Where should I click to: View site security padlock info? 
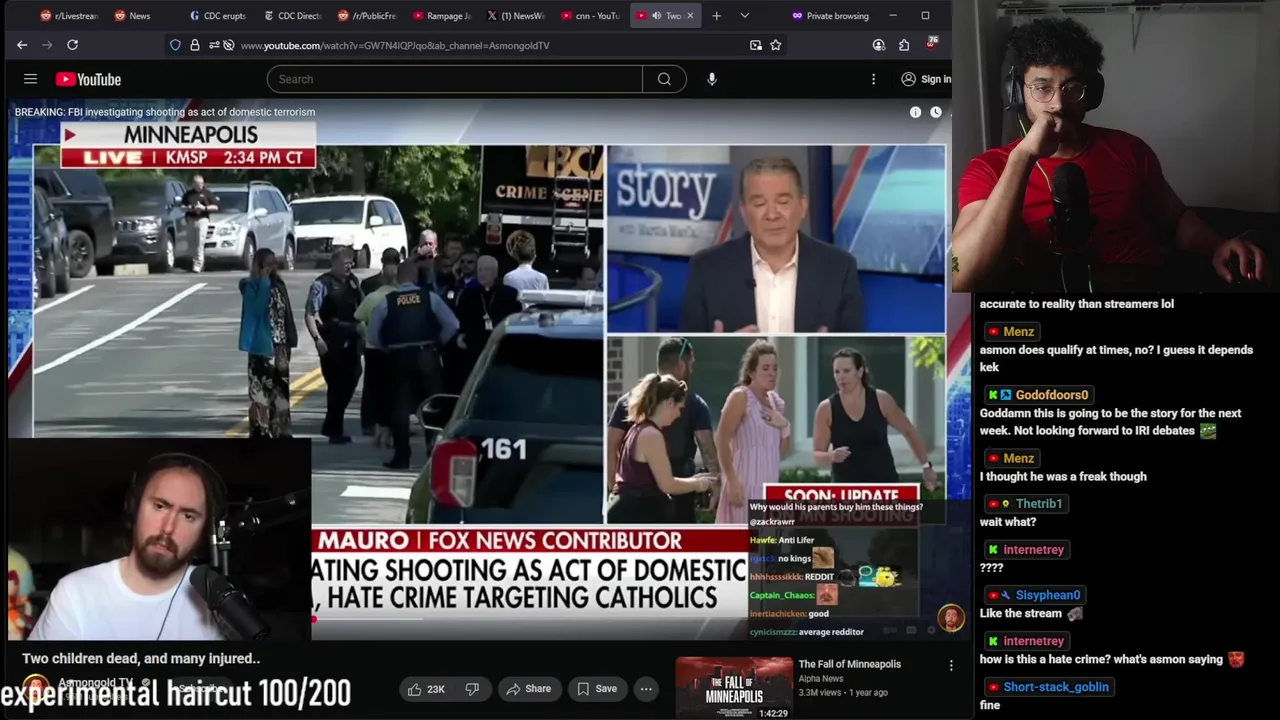coord(195,45)
